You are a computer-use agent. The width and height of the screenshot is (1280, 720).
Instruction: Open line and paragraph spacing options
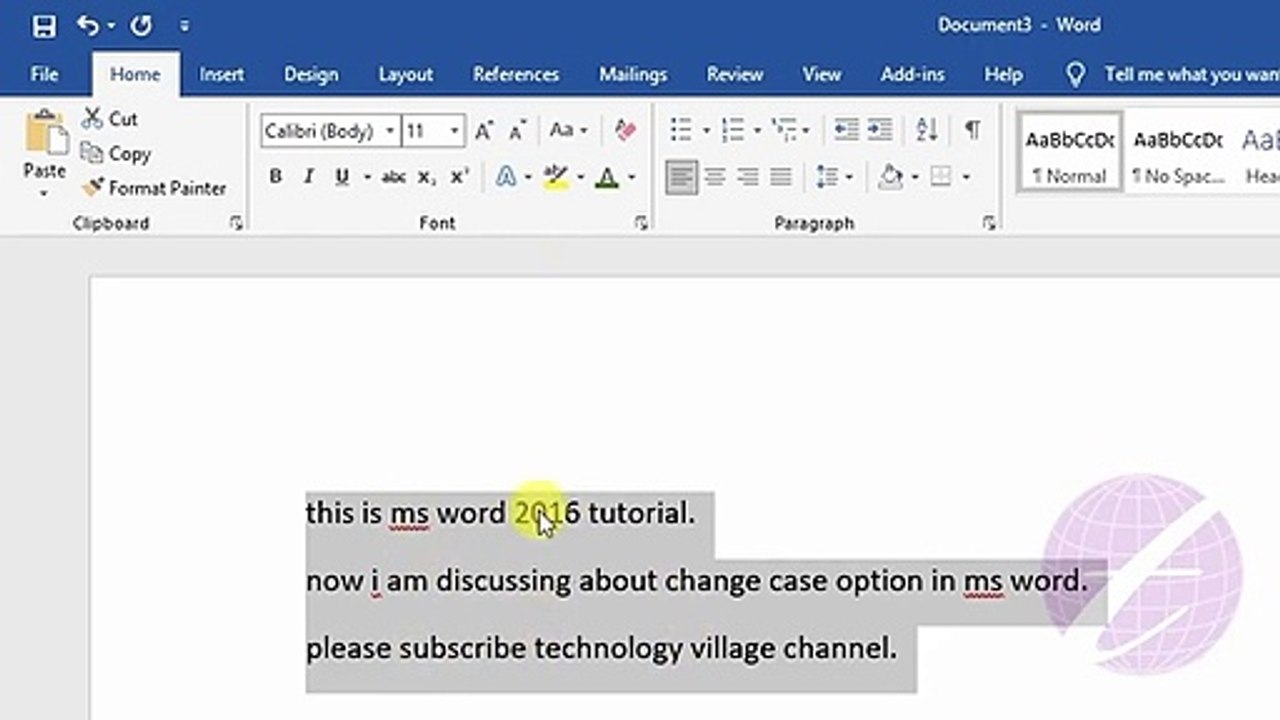tap(827, 177)
